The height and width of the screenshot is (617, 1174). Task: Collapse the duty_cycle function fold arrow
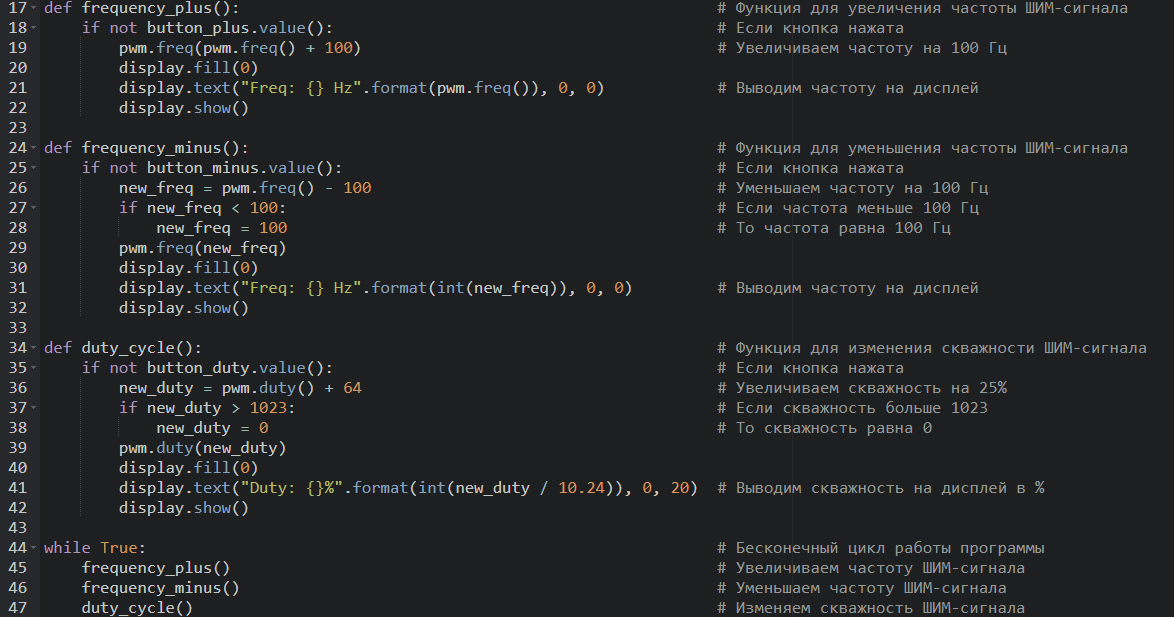pyautogui.click(x=34, y=347)
